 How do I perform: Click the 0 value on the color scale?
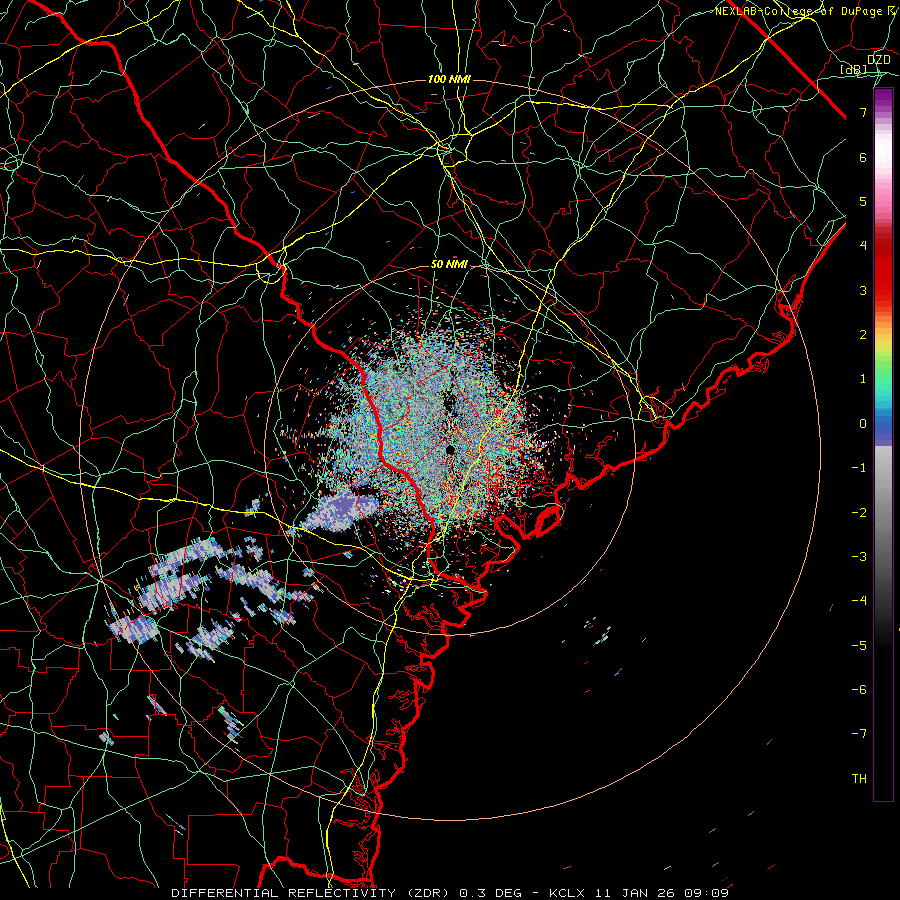click(x=863, y=424)
